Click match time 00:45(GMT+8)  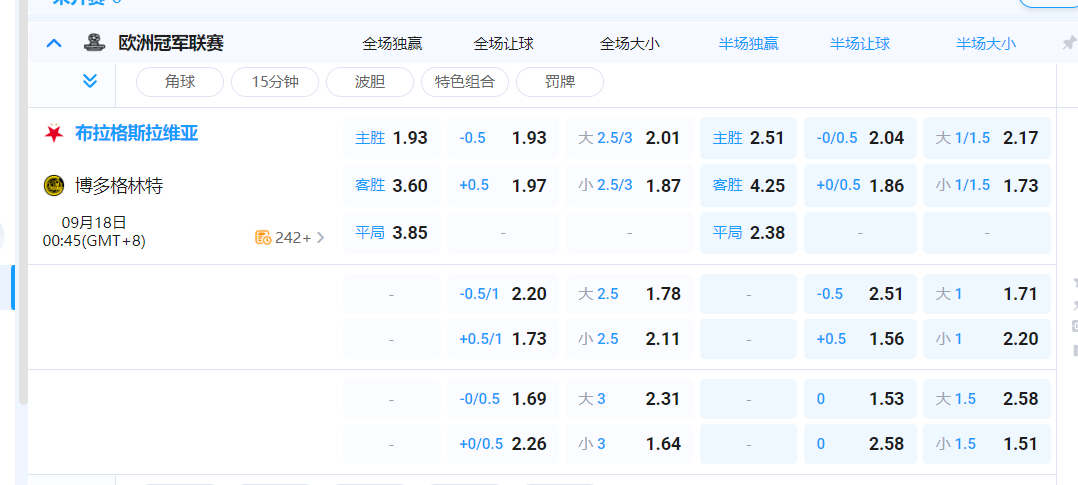94,241
